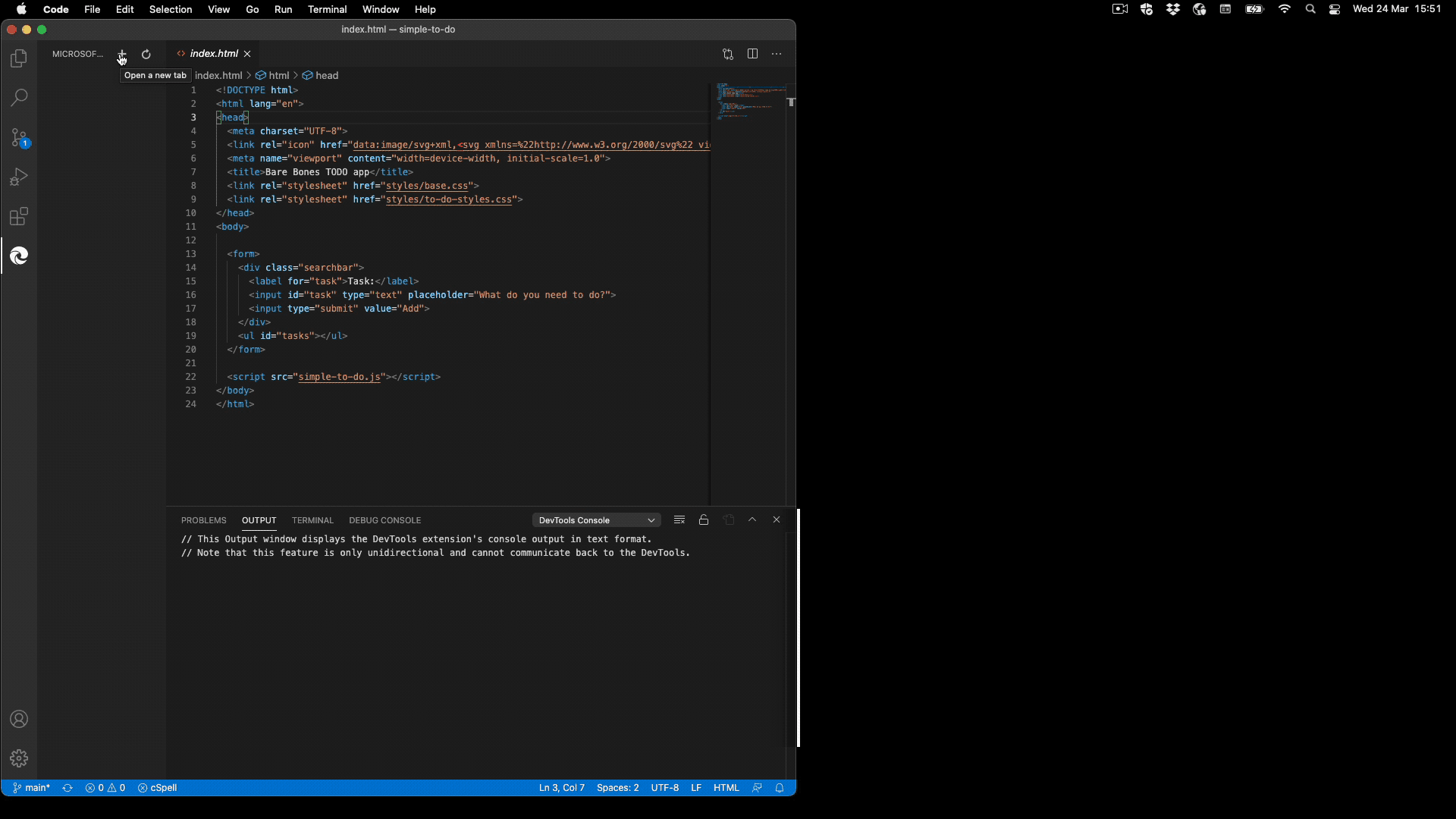Screen dimensions: 1456x819
Task: Toggle output auto-scroll lock icon
Action: 704,520
